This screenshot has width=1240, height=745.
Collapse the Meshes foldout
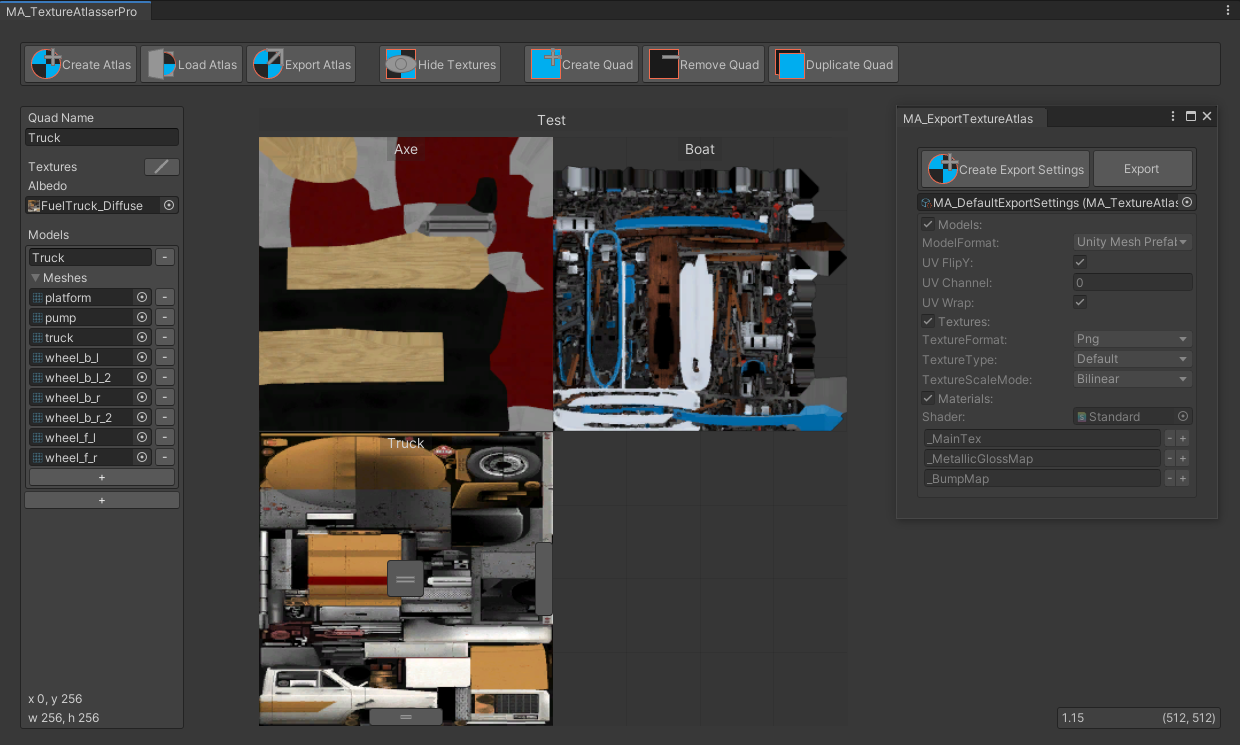[x=36, y=278]
